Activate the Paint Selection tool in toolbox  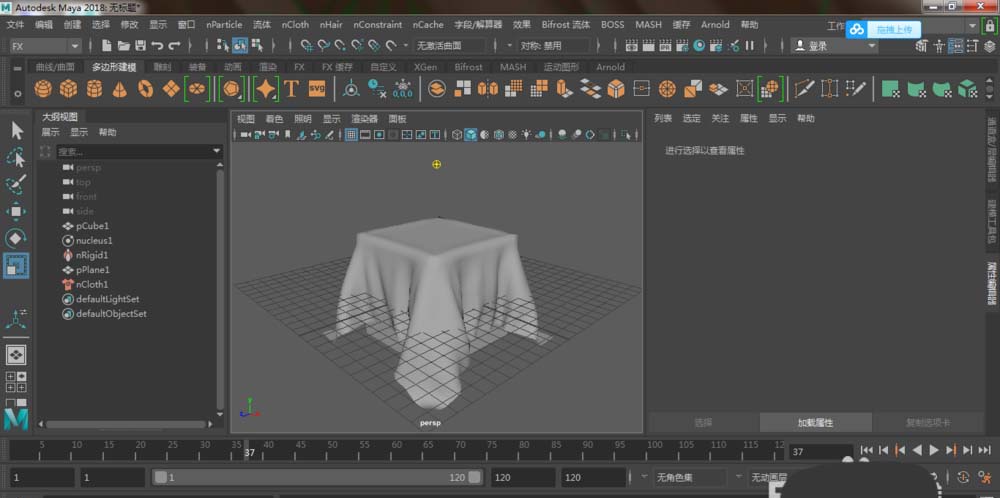point(16,184)
